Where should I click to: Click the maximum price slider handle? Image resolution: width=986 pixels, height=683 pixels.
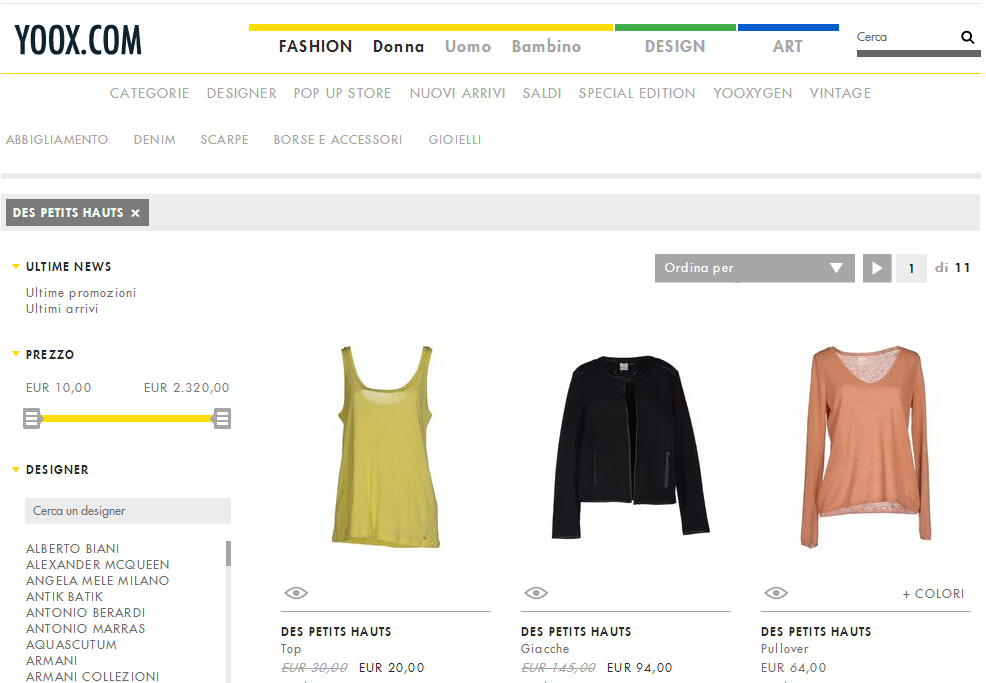222,418
